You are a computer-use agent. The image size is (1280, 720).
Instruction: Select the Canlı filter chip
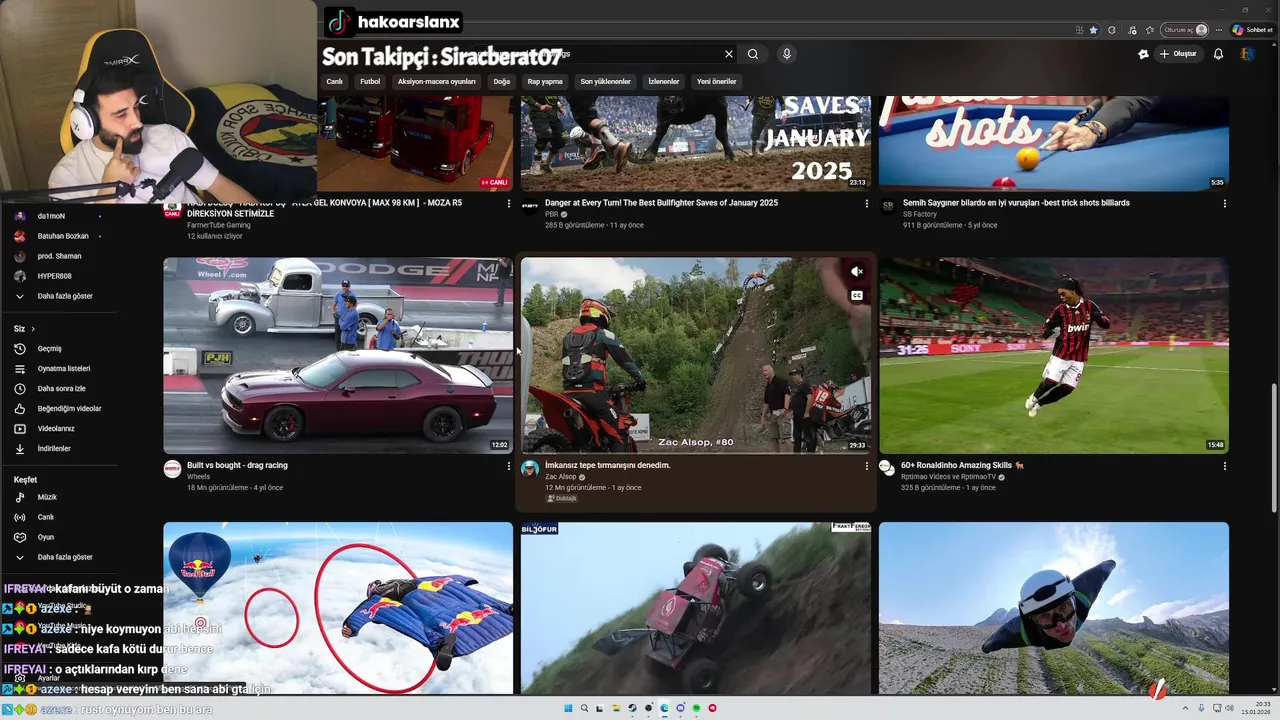pos(335,82)
